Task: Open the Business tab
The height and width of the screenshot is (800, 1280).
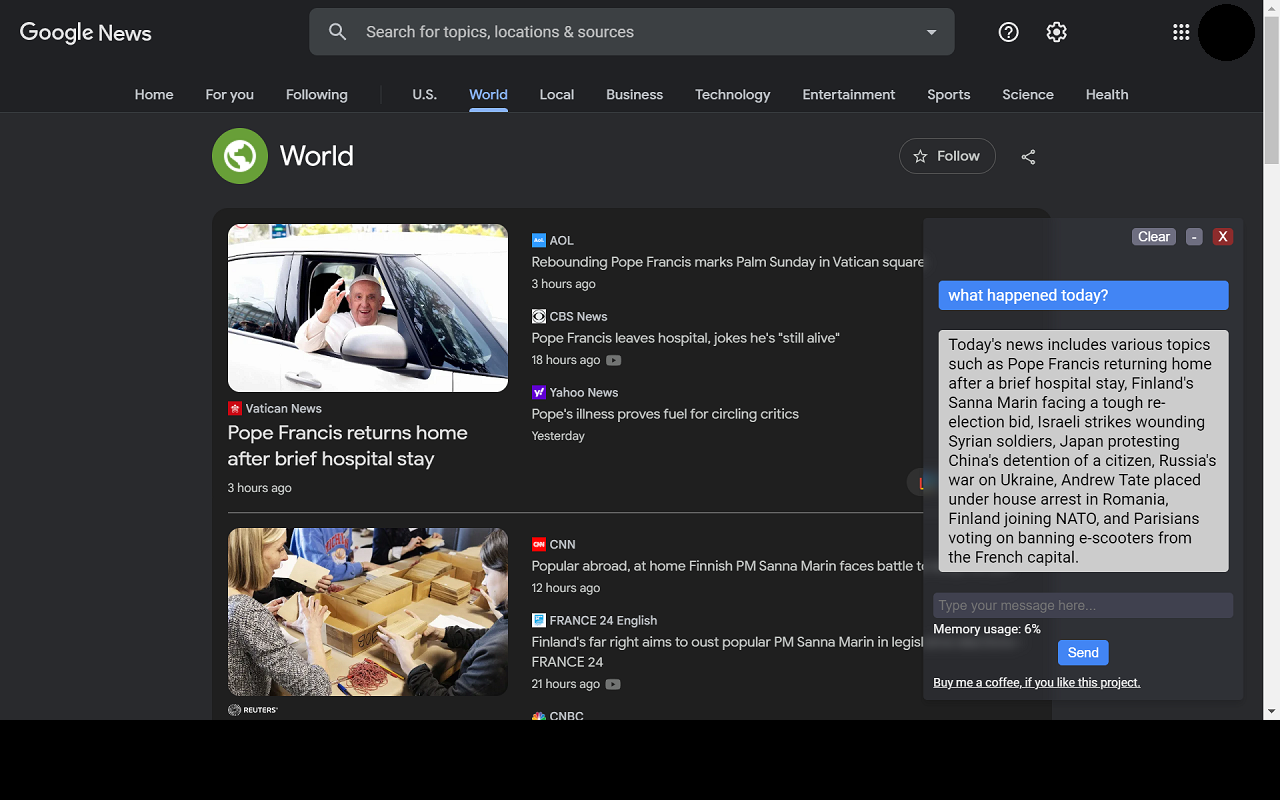Action: coord(634,95)
